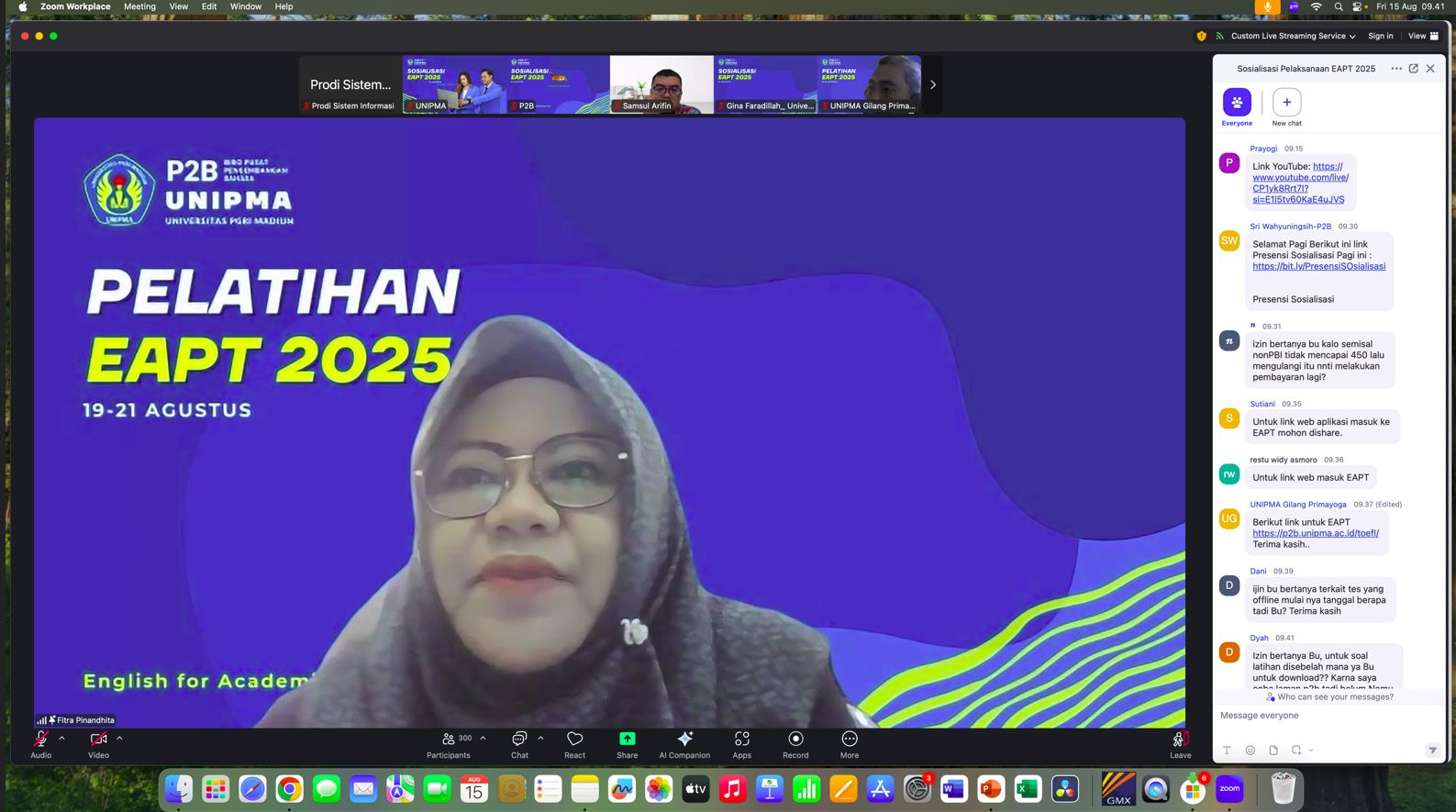This screenshot has width=1456, height=812.
Task: Open the React heart icon
Action: click(575, 739)
